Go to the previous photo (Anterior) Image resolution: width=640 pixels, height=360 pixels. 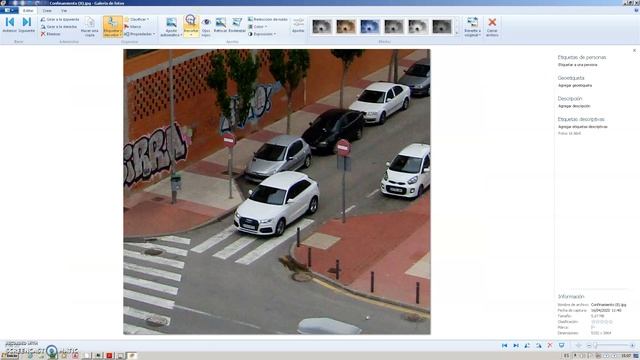click(x=9, y=25)
